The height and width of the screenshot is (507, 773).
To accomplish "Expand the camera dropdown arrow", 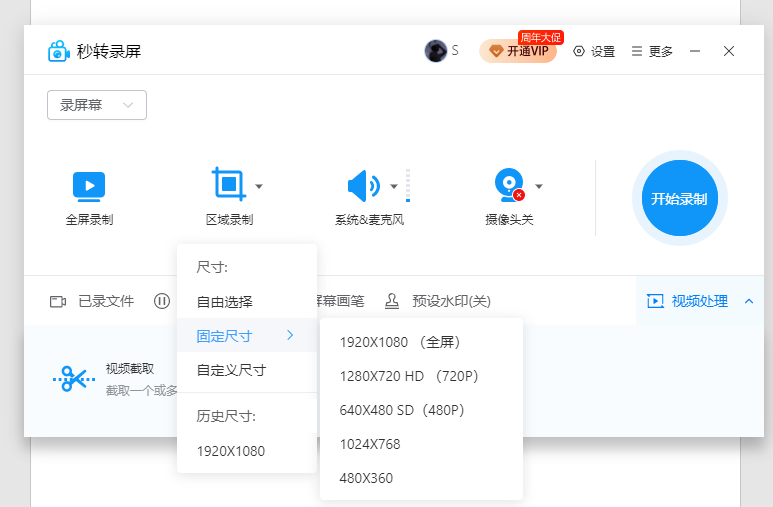I will click(539, 186).
